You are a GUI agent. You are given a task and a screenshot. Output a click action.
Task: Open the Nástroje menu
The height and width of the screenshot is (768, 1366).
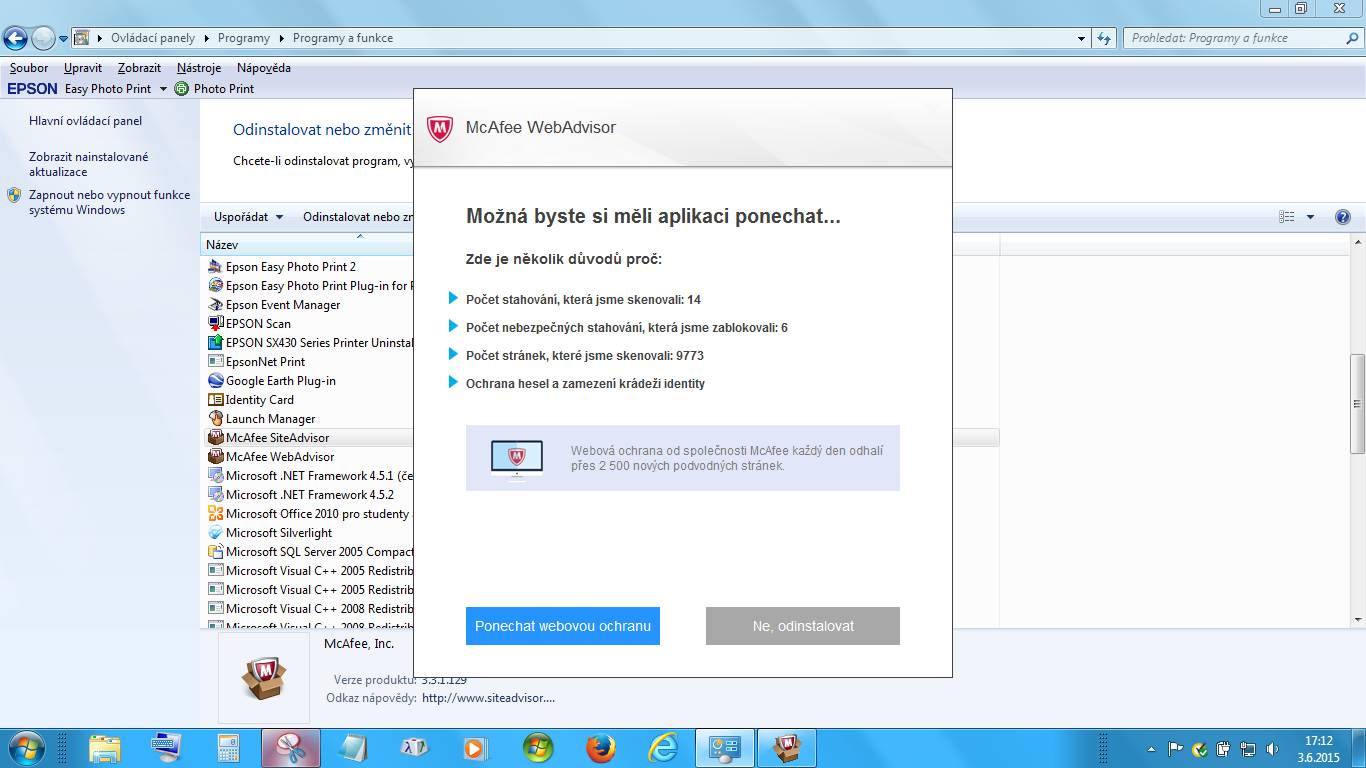[199, 68]
